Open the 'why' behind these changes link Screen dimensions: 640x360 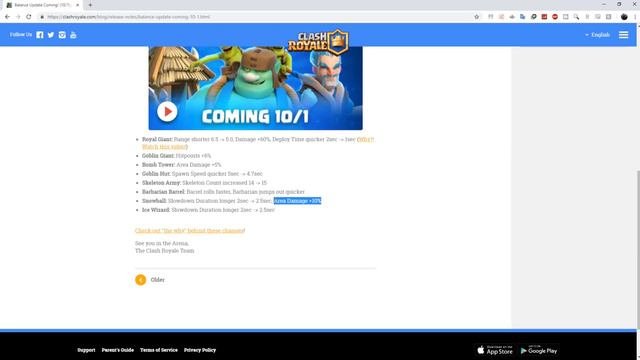coord(190,231)
